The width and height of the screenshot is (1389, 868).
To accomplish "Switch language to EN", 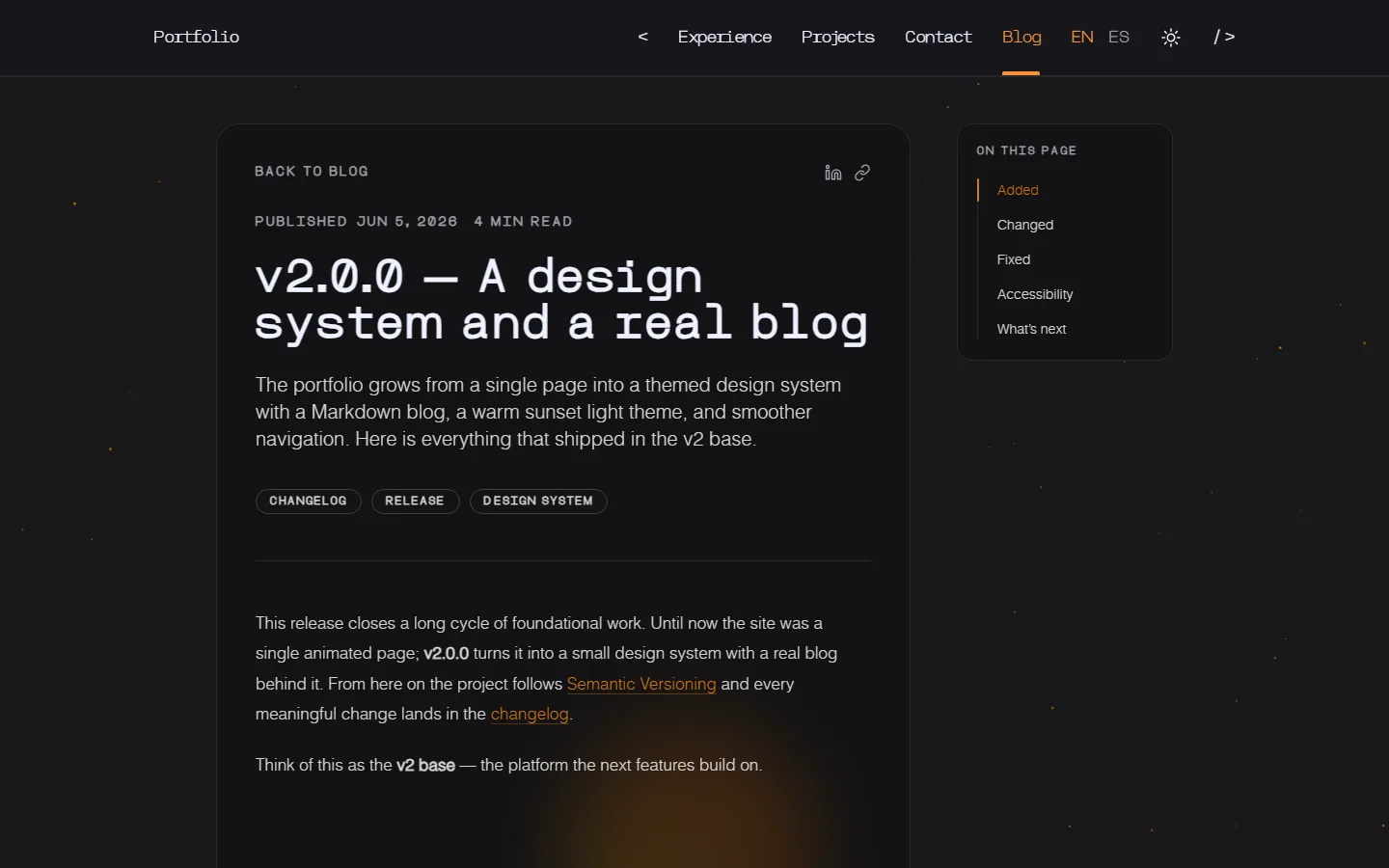I will point(1082,37).
